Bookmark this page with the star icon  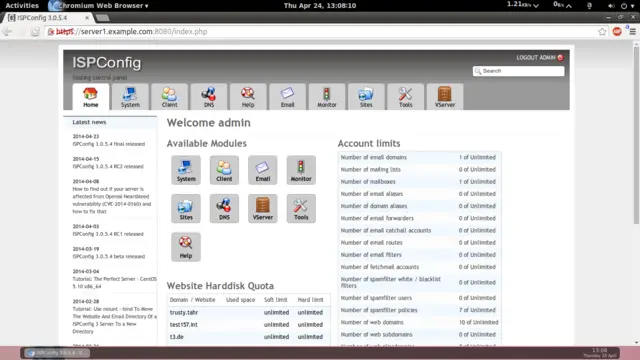click(x=602, y=31)
